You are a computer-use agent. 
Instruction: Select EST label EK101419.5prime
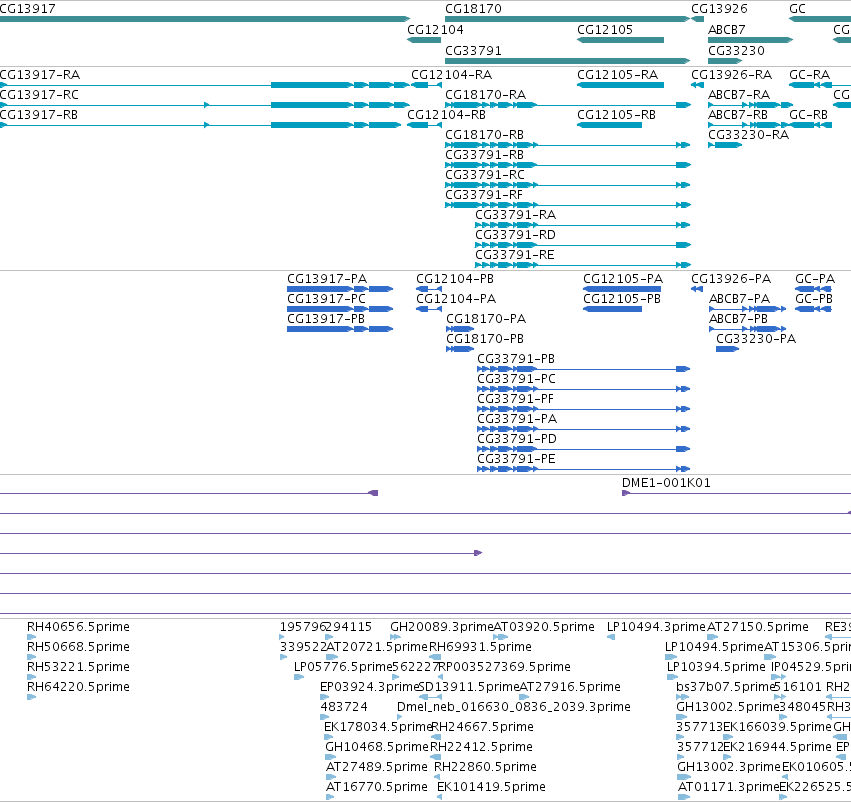click(x=491, y=787)
